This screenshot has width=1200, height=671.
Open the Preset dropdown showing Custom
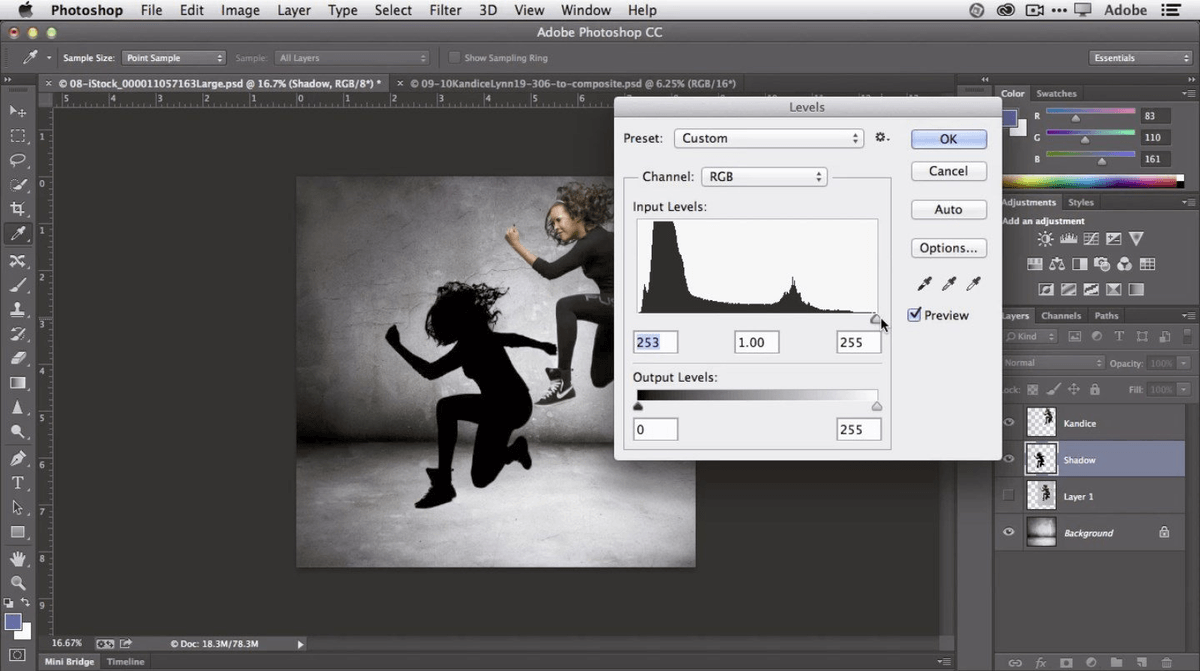point(768,138)
